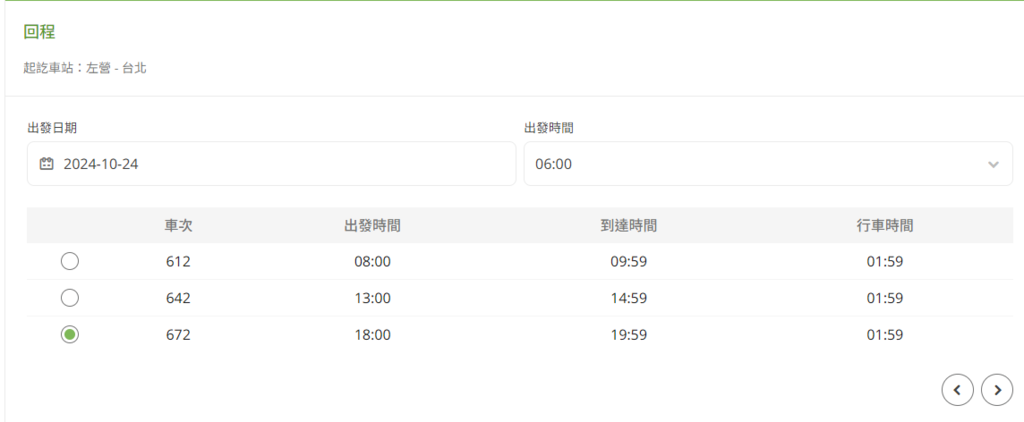The image size is (1024, 422).
Task: Click the selected radio button for train 672
Action: pos(70,334)
